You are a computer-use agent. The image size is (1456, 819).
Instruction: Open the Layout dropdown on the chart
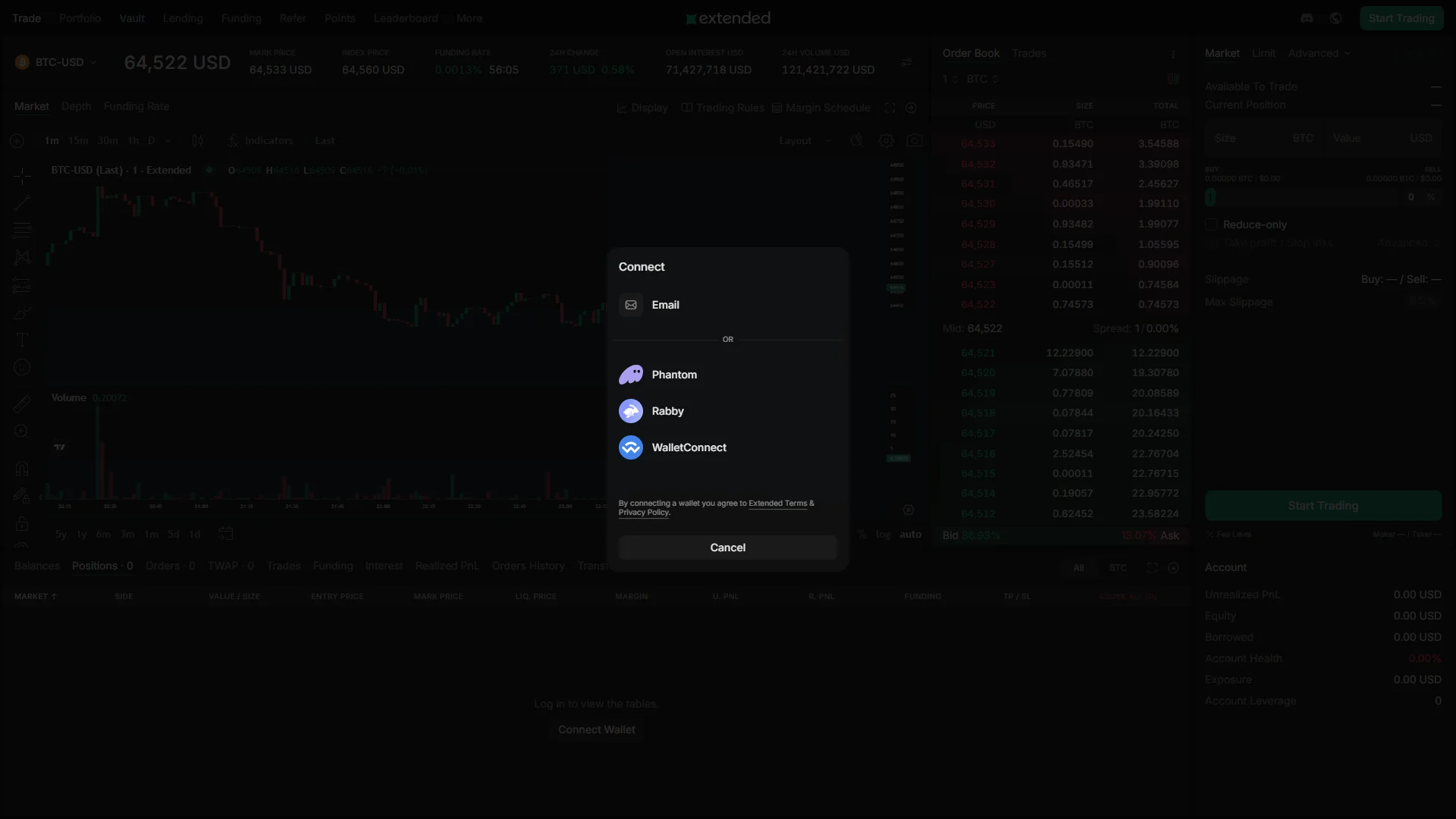805,141
